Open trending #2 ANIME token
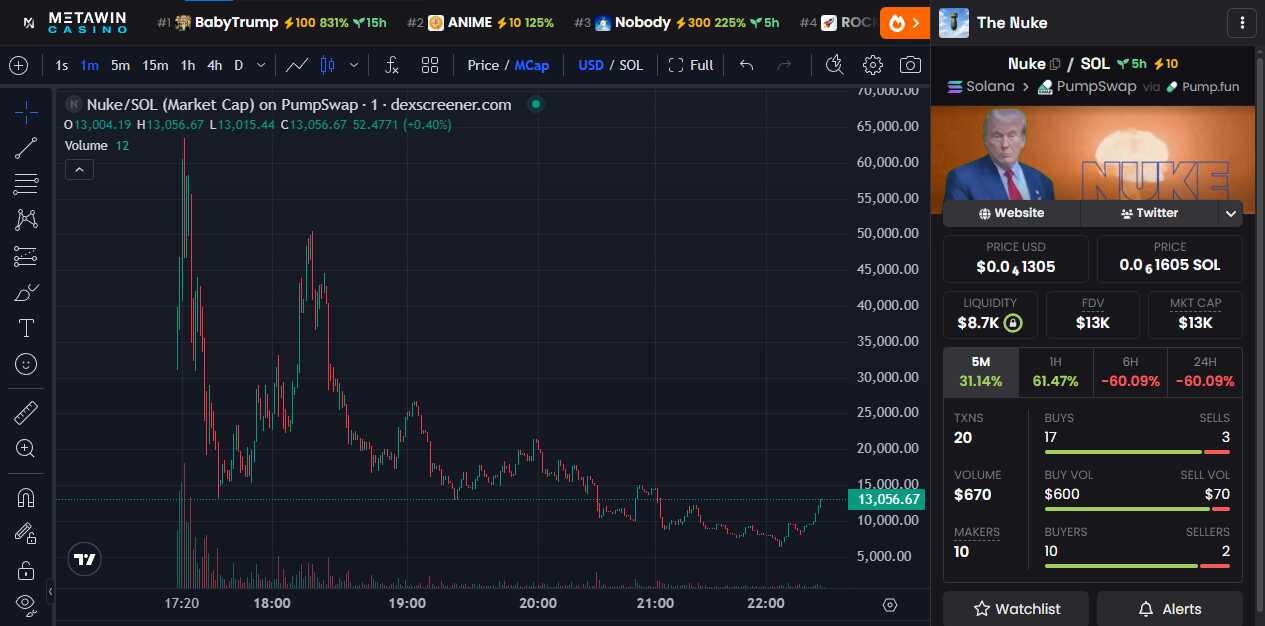1265x626 pixels. (x=480, y=22)
